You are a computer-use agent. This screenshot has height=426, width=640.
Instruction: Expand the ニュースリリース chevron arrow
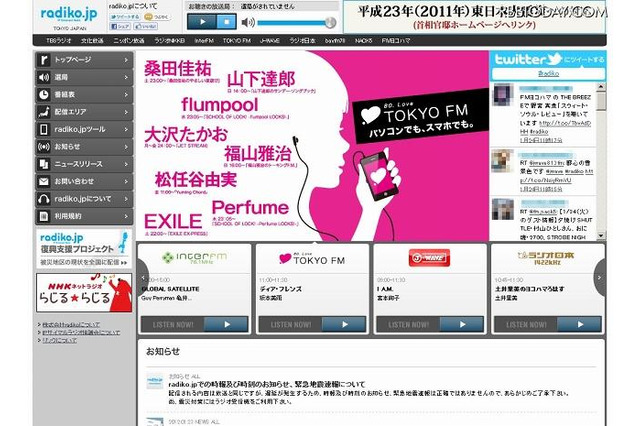click(126, 164)
